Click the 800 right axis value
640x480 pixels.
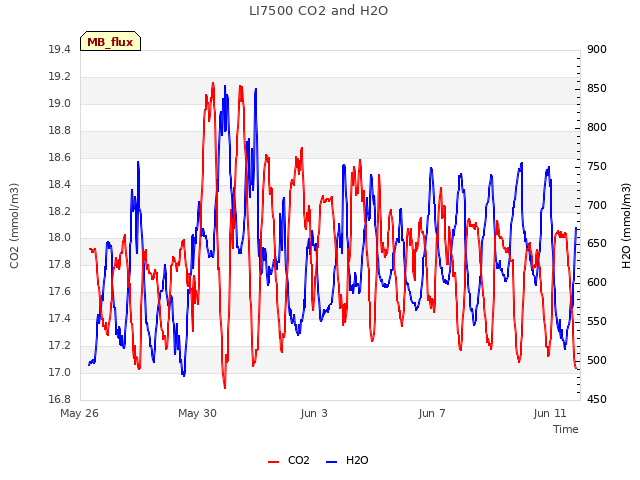pyautogui.click(x=597, y=127)
